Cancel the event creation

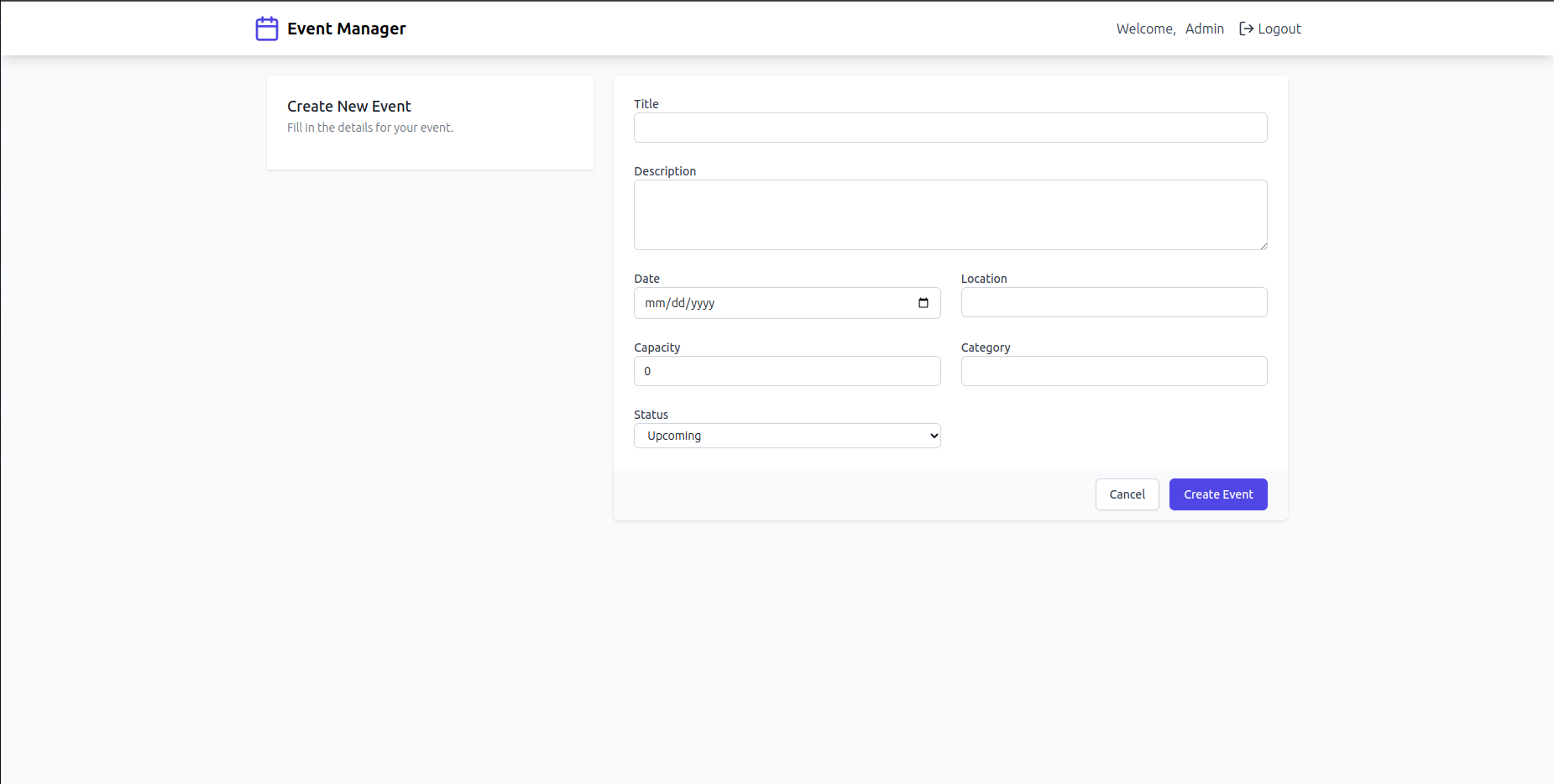tap(1127, 494)
